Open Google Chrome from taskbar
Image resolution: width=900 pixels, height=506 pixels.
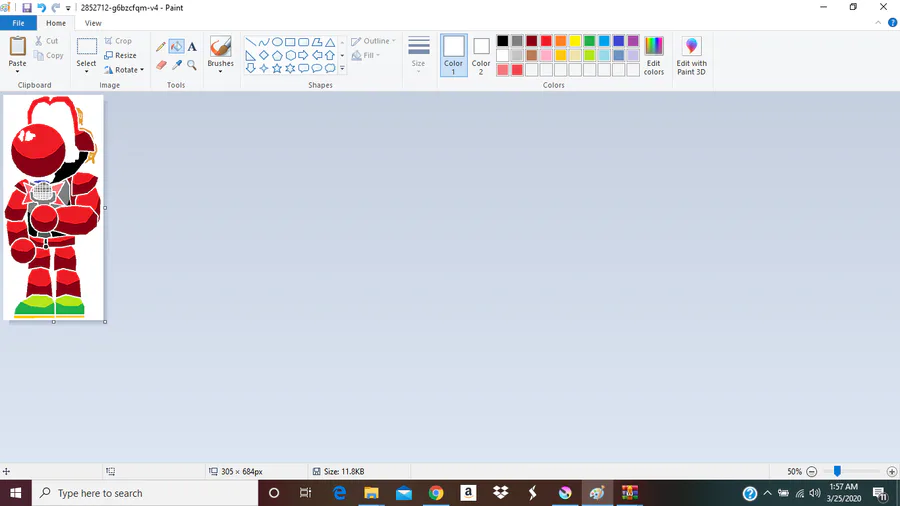[436, 493]
